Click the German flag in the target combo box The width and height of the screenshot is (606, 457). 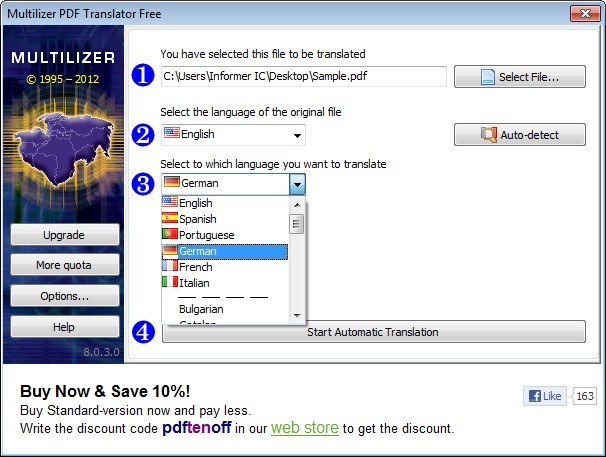pos(172,182)
